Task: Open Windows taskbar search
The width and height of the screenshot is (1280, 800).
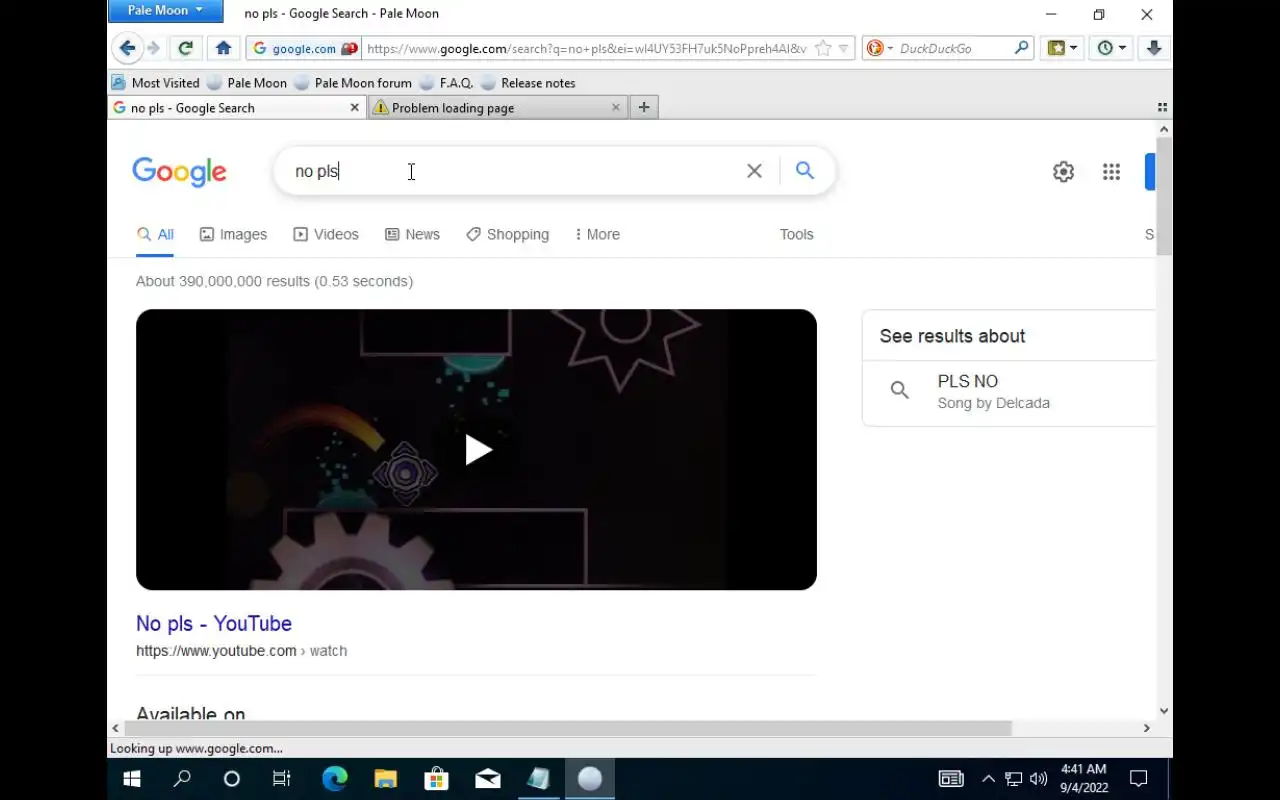Action: (x=182, y=779)
